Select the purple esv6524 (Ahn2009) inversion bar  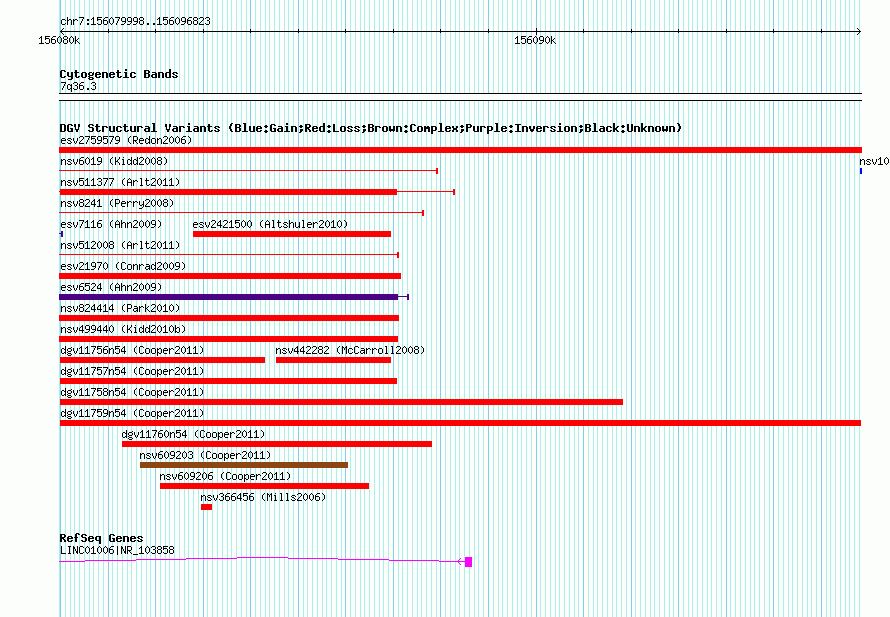click(229, 297)
